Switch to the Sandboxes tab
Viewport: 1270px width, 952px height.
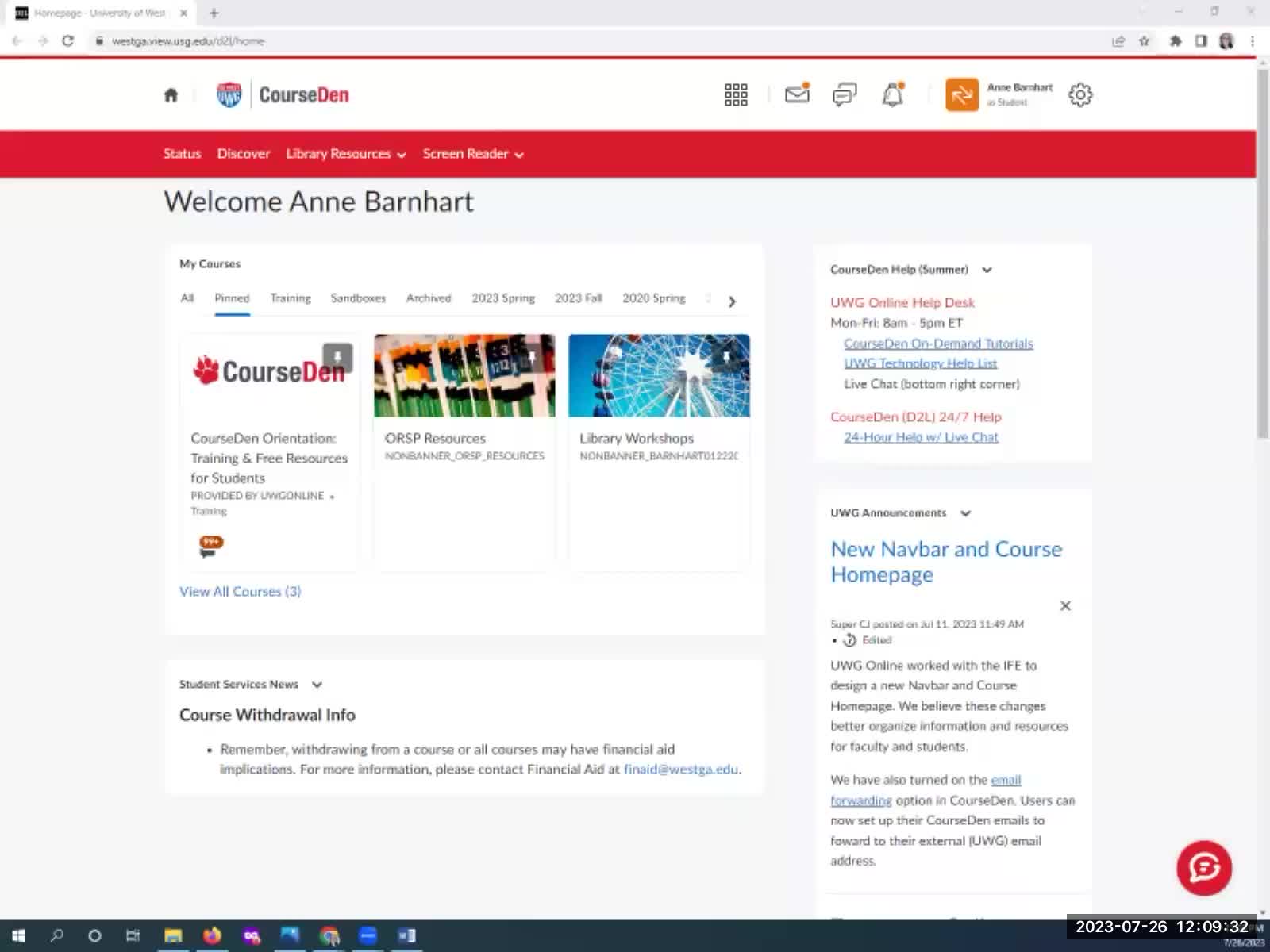click(x=358, y=298)
